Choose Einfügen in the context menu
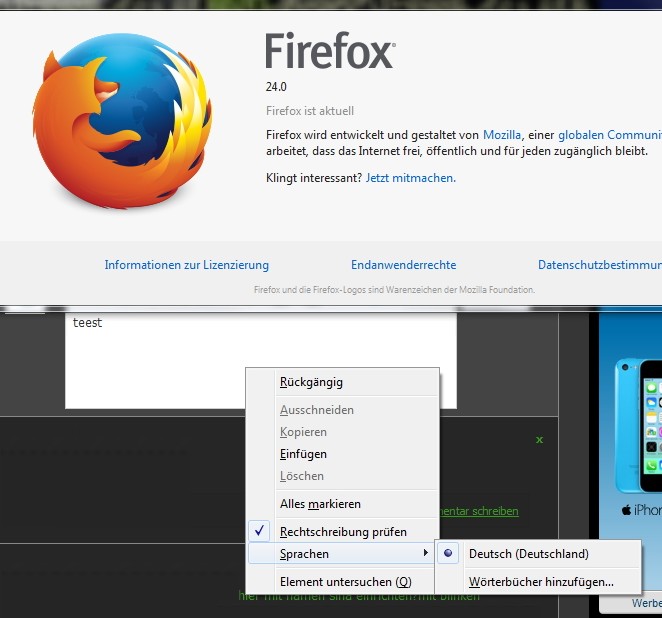Image resolution: width=662 pixels, height=618 pixels. (342, 454)
